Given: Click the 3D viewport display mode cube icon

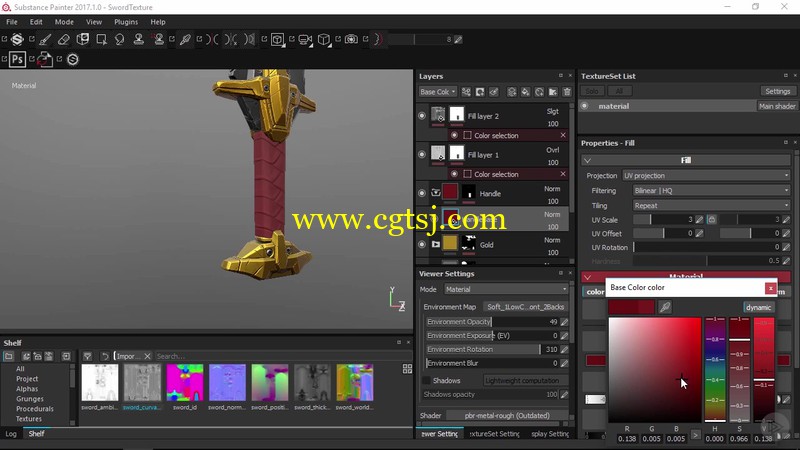Looking at the screenshot, I should (x=278, y=39).
